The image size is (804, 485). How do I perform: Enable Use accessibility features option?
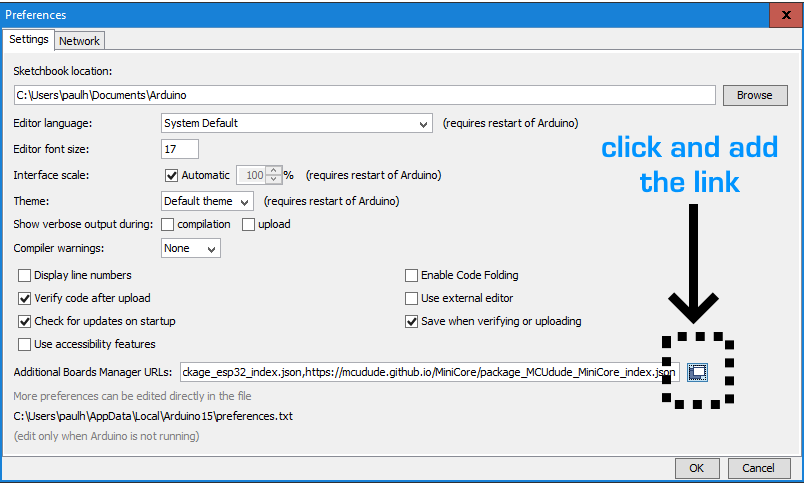tap(25, 344)
